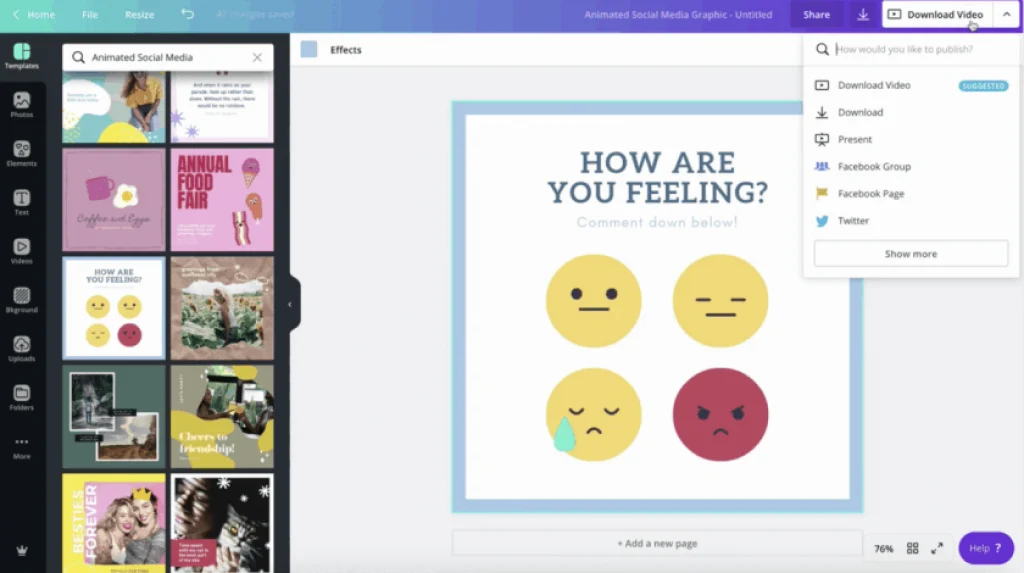Click the Show more button
This screenshot has width=1024, height=573.
coord(910,254)
